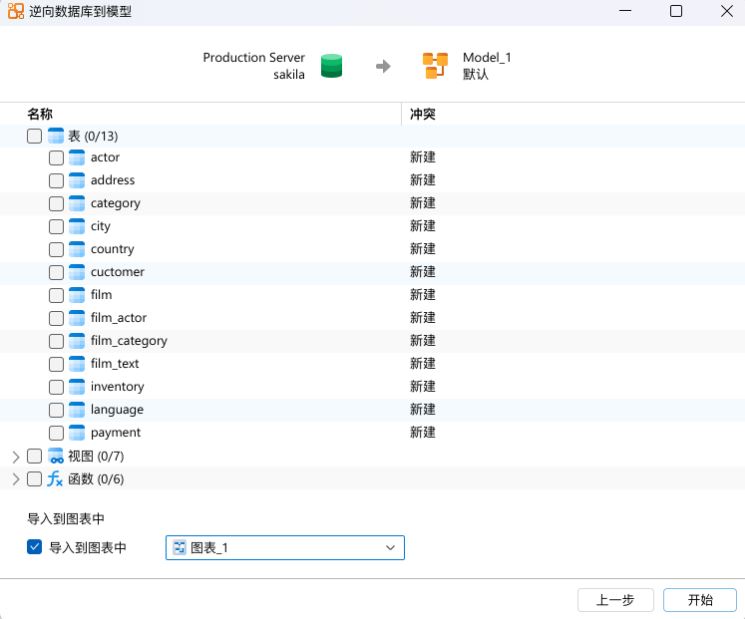Expand the 视图 (0/7) tree node
The image size is (745, 619).
pyautogui.click(x=16, y=457)
